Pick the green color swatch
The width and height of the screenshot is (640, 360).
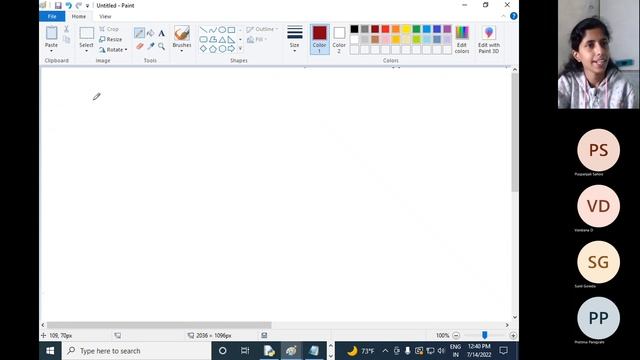point(416,29)
